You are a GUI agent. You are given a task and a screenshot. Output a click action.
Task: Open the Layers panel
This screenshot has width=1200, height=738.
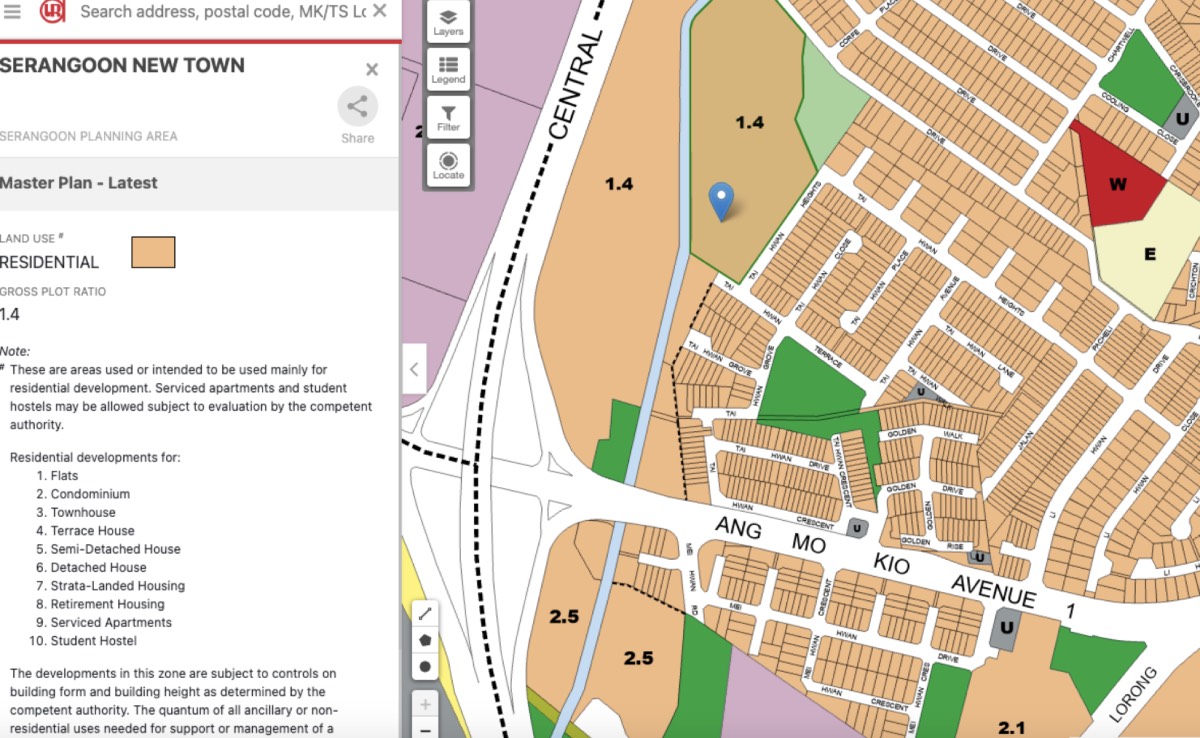coord(448,22)
